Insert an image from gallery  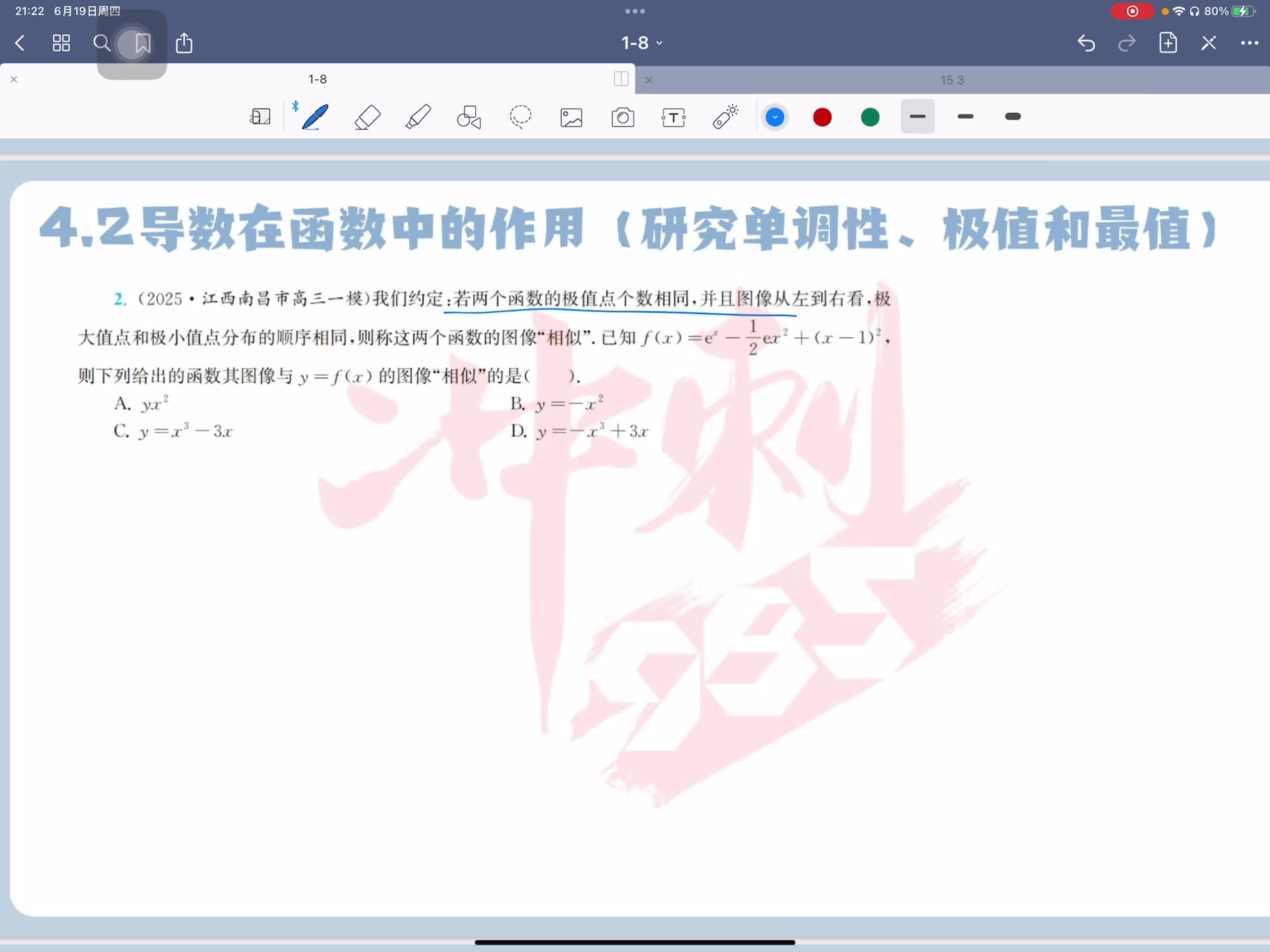[x=571, y=118]
